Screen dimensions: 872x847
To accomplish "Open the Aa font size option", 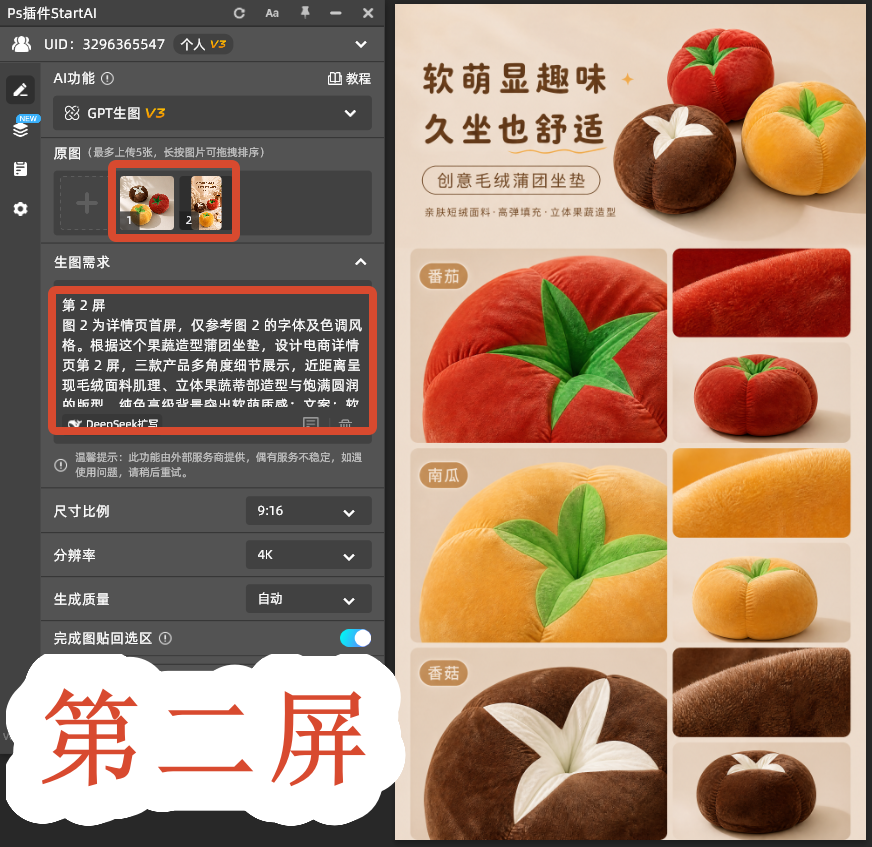I will tap(272, 13).
